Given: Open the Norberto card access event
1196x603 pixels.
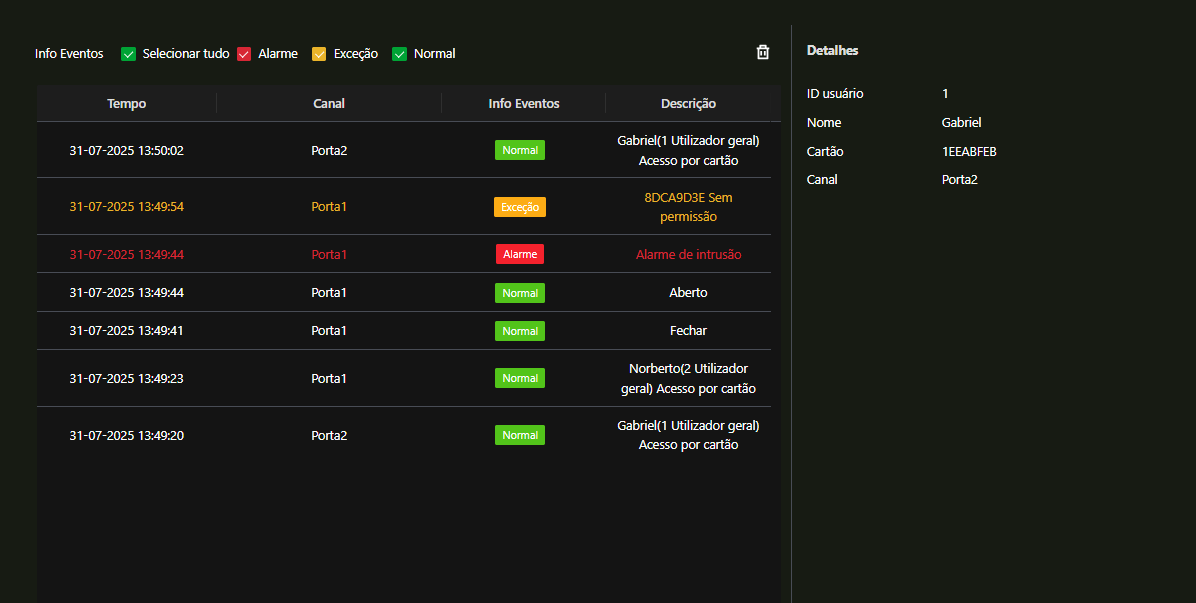Looking at the screenshot, I should 688,378.
